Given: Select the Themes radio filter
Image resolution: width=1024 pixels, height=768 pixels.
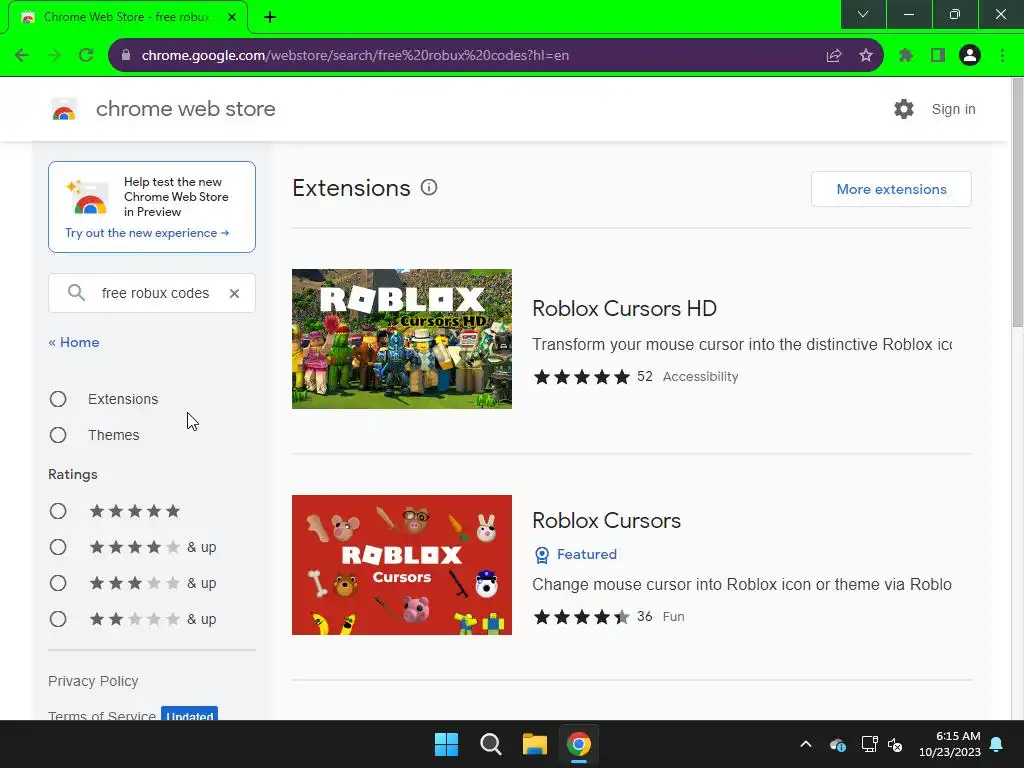Looking at the screenshot, I should pyautogui.click(x=58, y=435).
